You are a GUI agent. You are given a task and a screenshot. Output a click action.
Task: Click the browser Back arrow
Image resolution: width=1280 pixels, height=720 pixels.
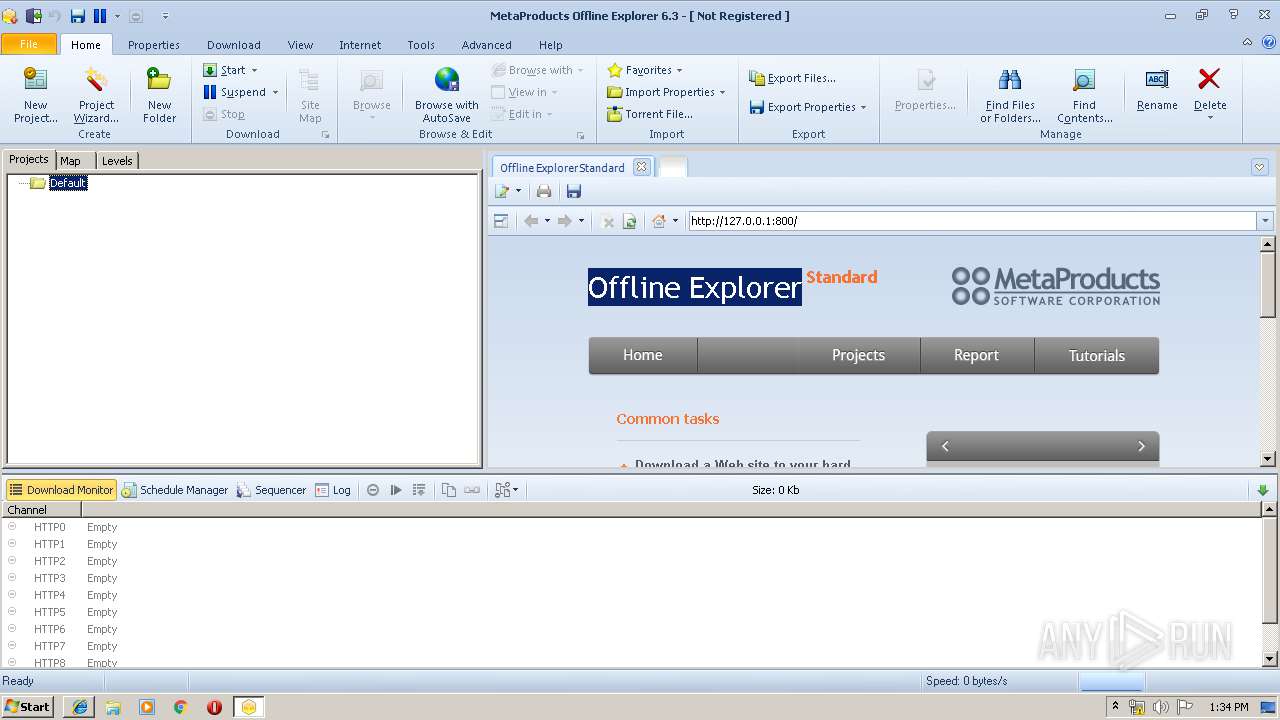point(531,221)
